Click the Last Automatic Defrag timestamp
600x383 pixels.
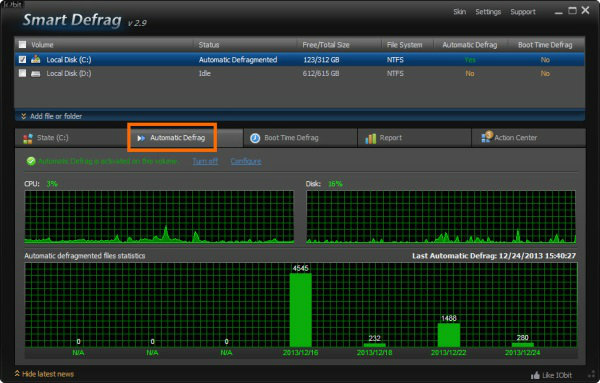pyautogui.click(x=494, y=256)
